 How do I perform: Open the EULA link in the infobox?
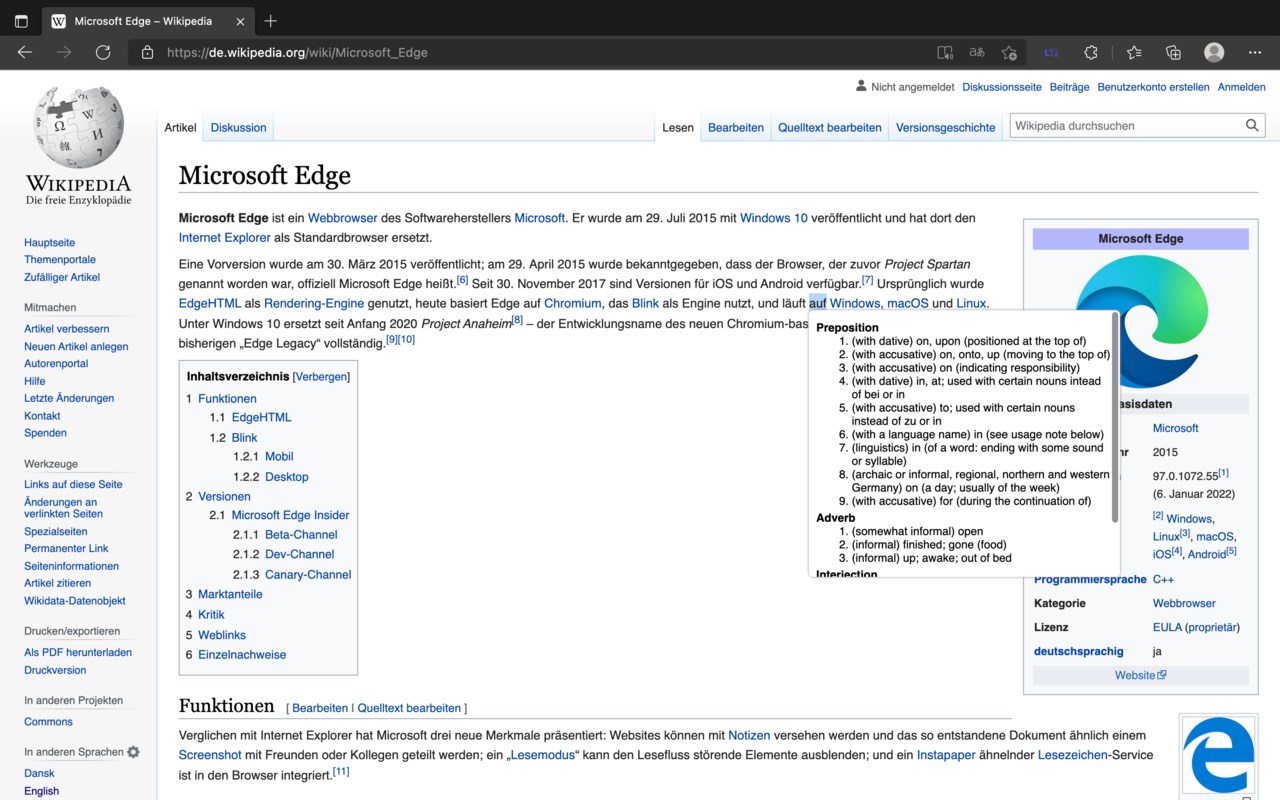click(1167, 627)
